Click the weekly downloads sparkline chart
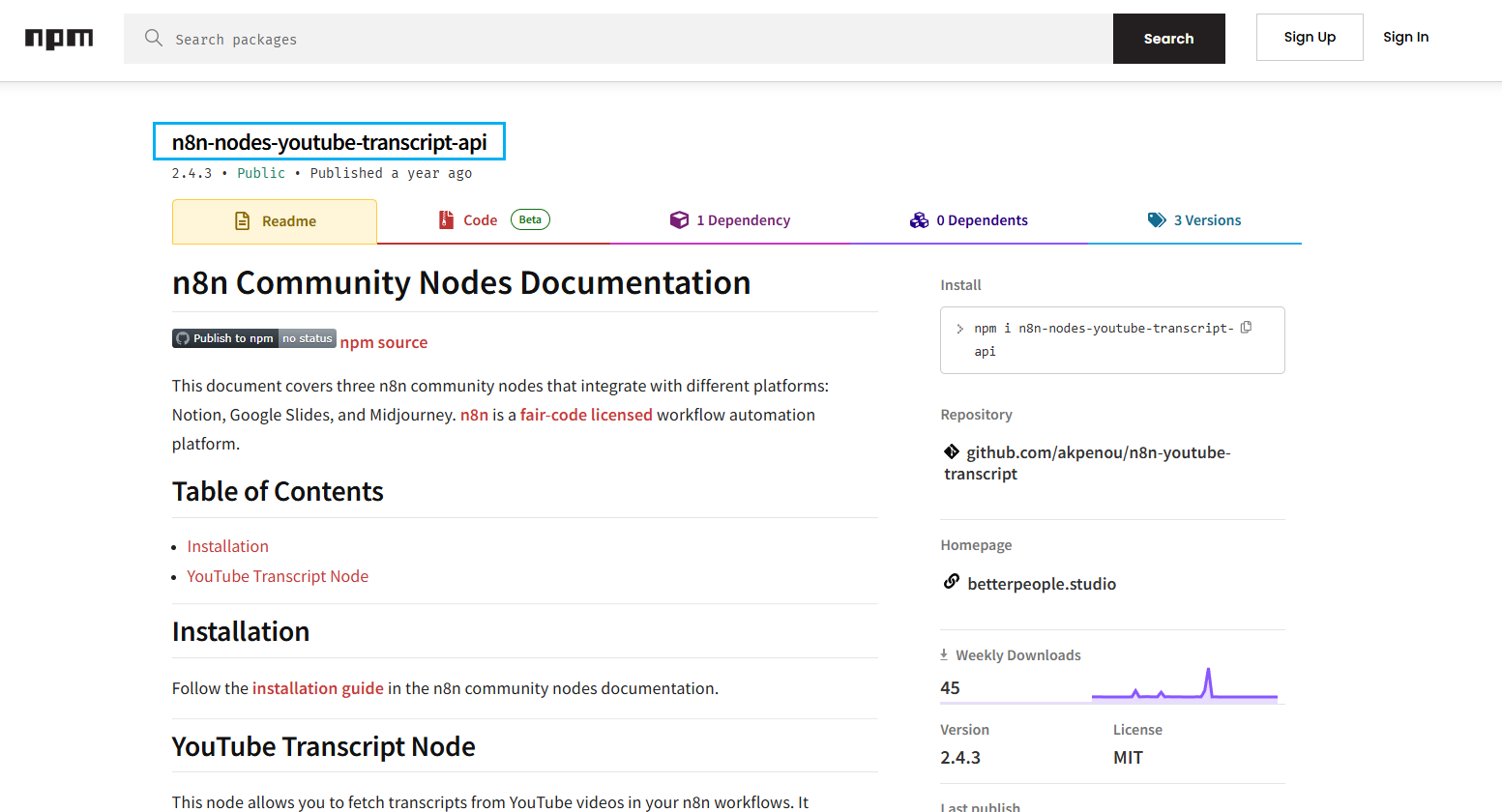 point(1185,682)
